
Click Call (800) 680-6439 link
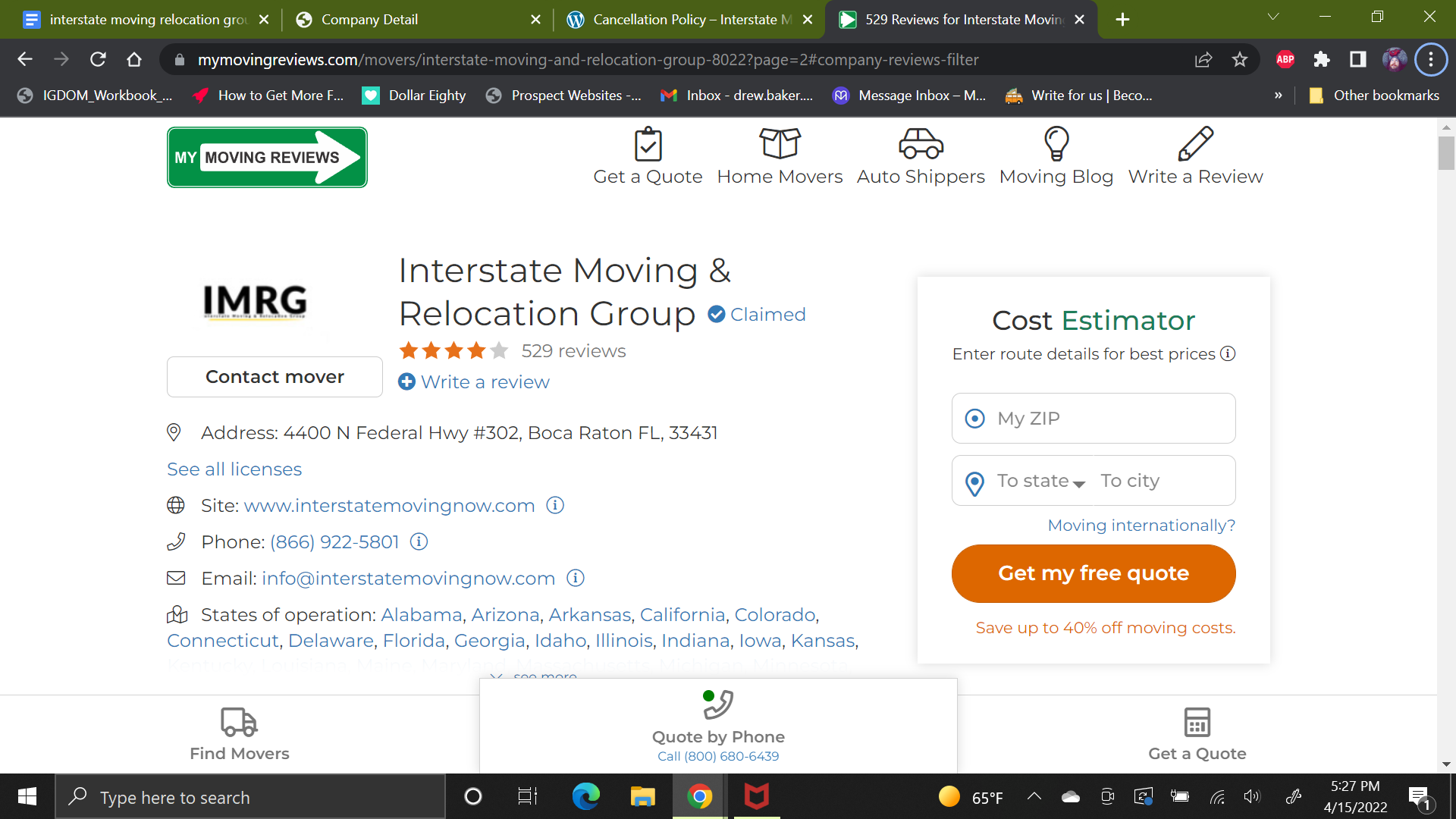click(x=718, y=756)
